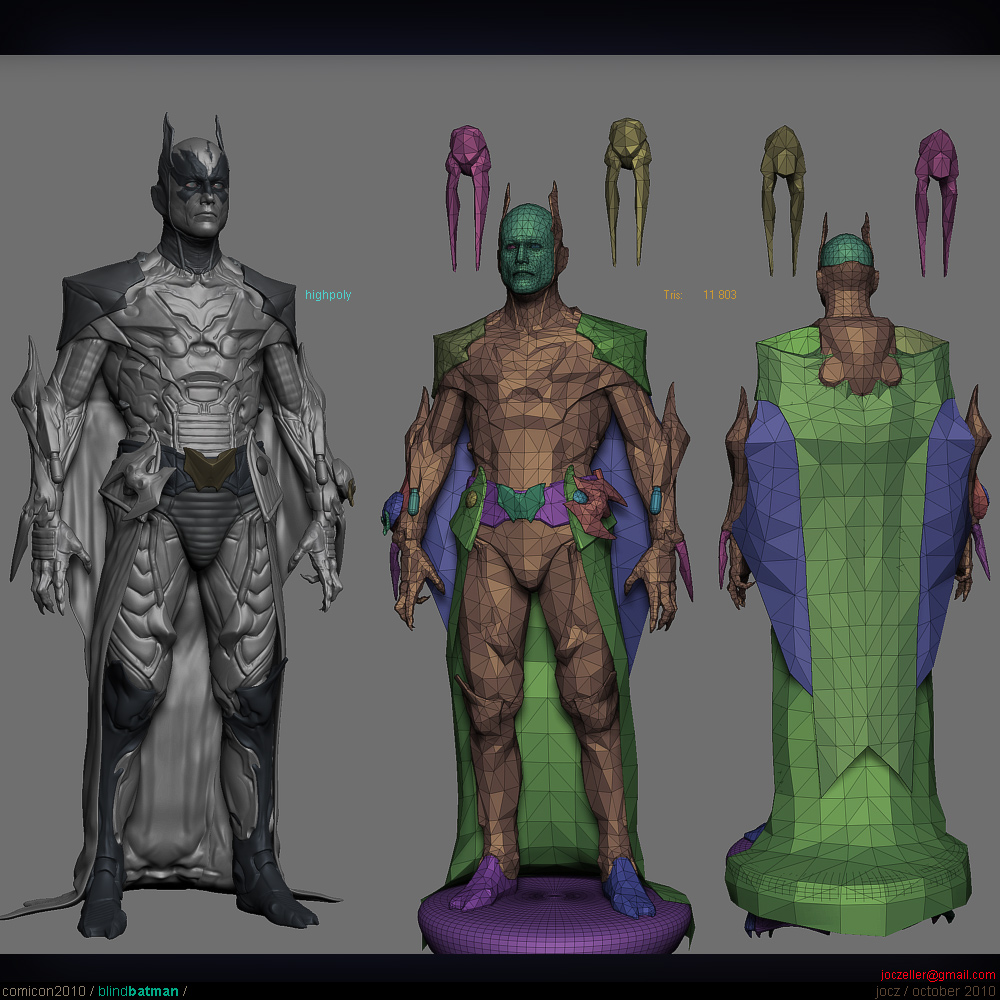Screen dimensions: 1000x1000
Task: Click the joczeller@gmail.com email address
Action: pyautogui.click(x=938, y=975)
